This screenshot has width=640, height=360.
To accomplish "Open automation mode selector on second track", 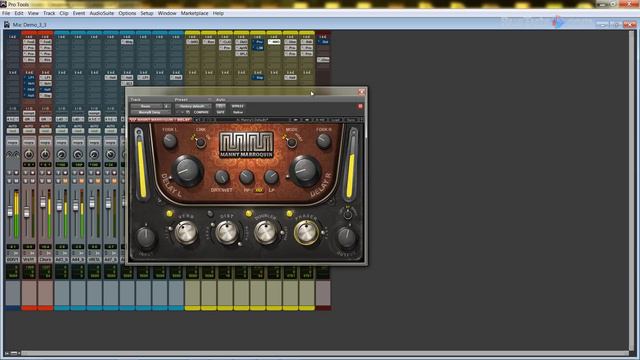I will (x=29, y=131).
